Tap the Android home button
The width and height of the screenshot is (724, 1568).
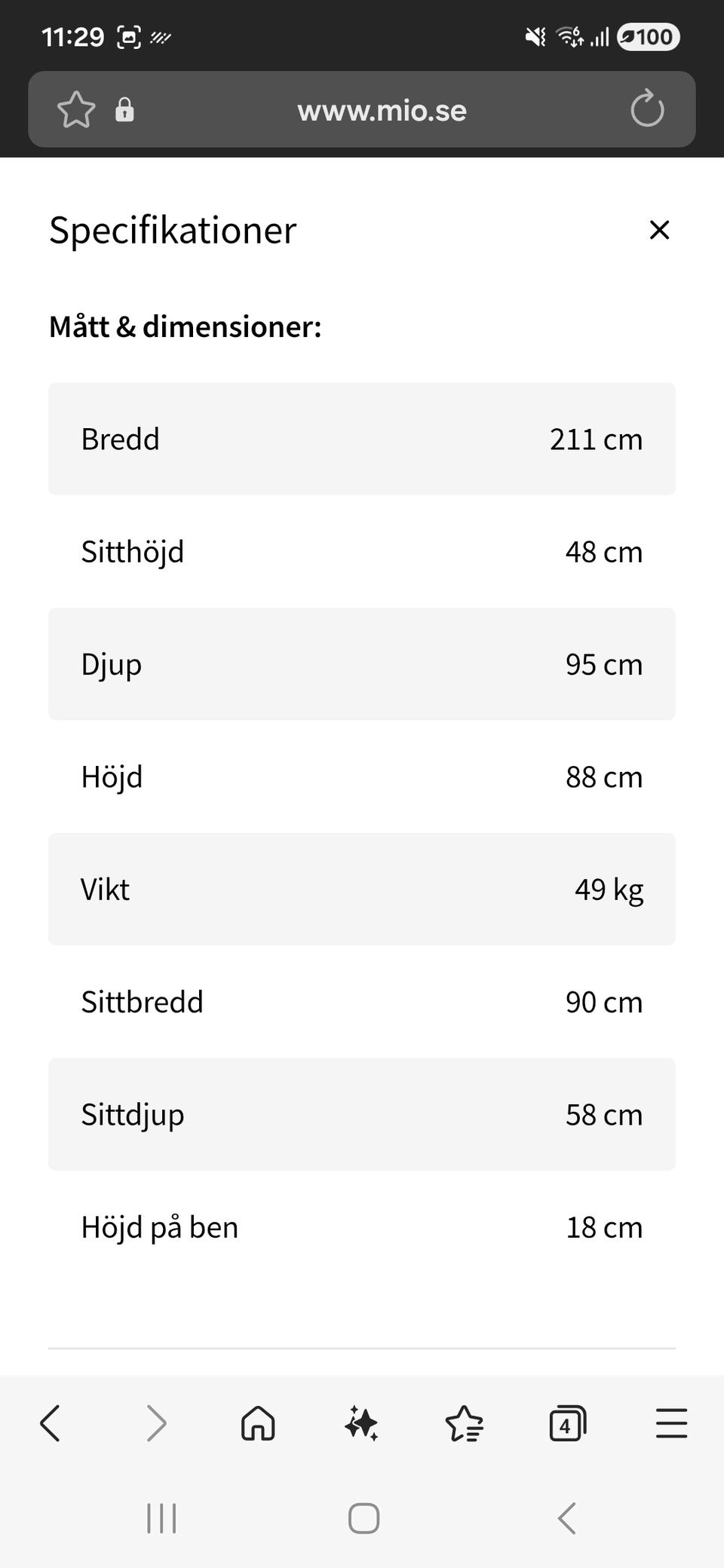pyautogui.click(x=364, y=1518)
